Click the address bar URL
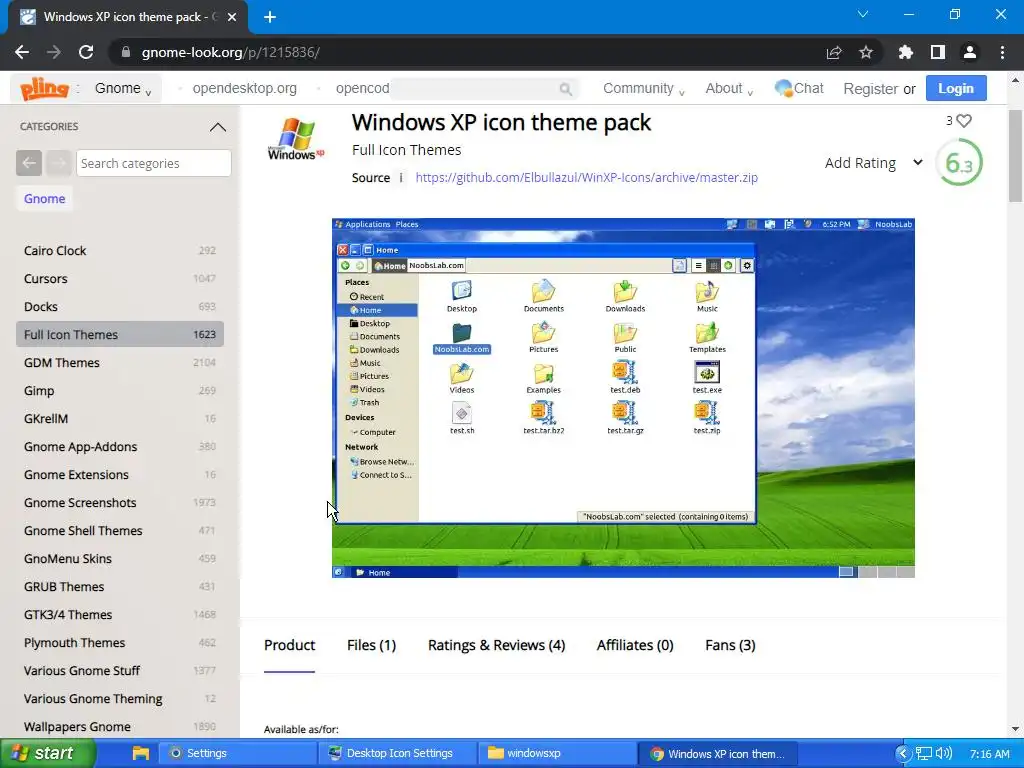 231,52
